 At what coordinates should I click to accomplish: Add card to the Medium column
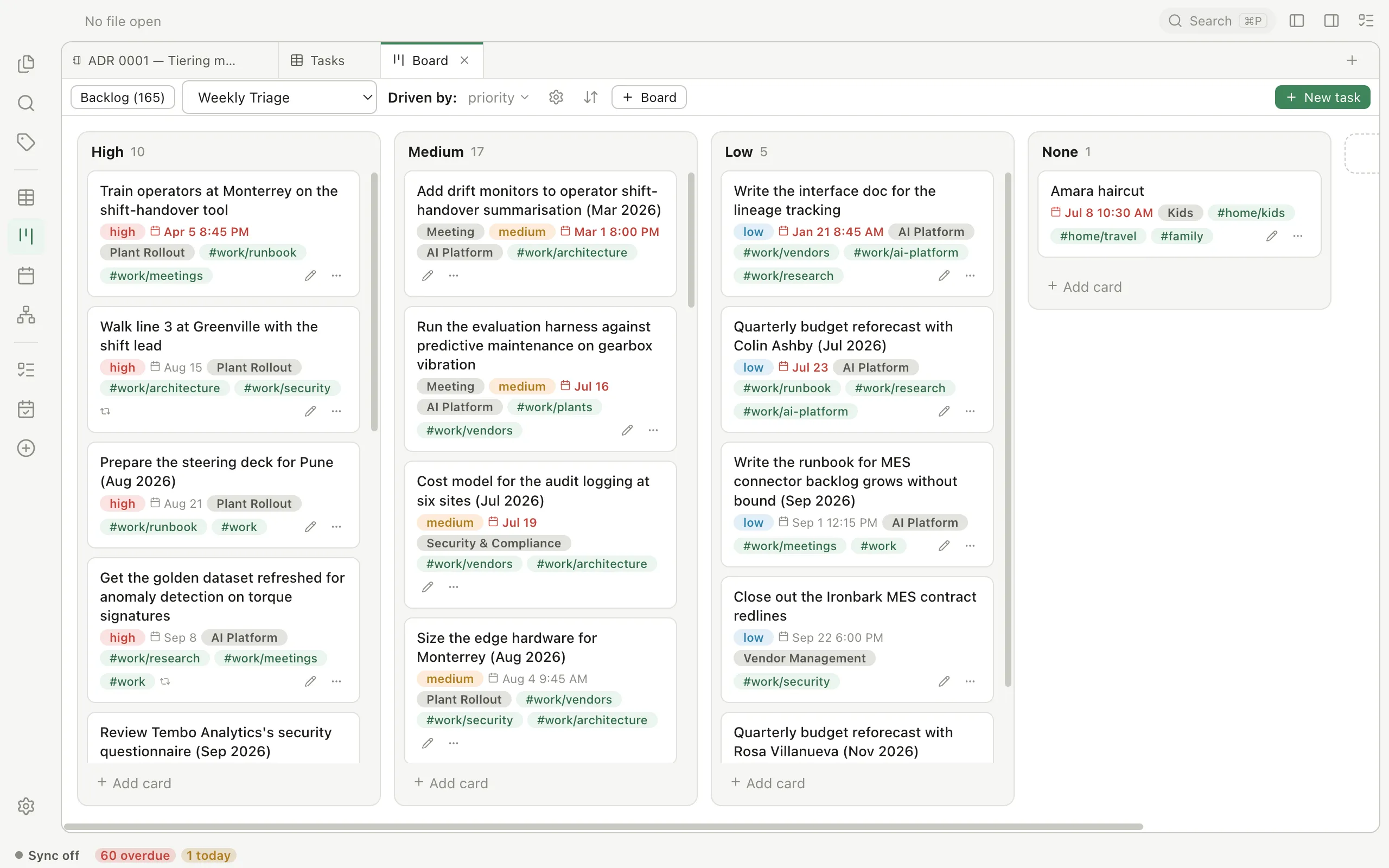point(451,783)
